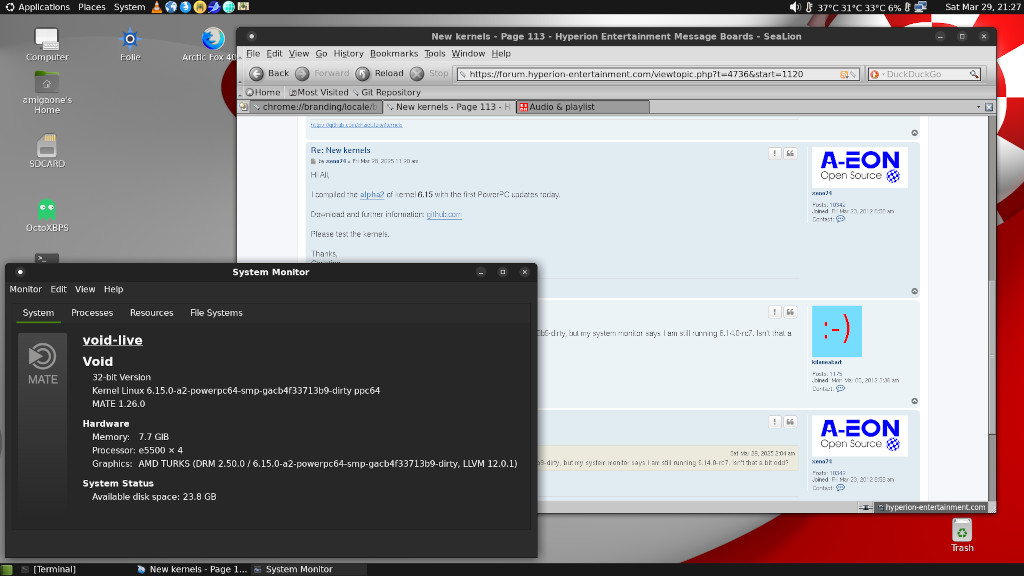Click SeaLion online status icon in status bar
1024x576 pixels.
point(865,507)
